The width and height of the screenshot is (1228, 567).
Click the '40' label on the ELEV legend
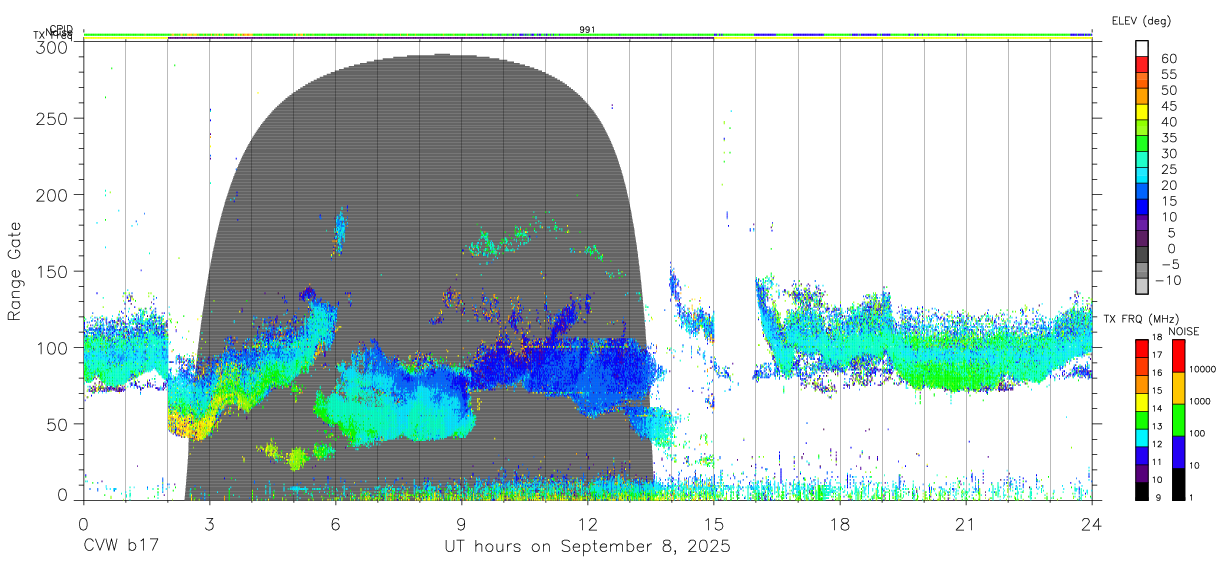coord(1167,122)
